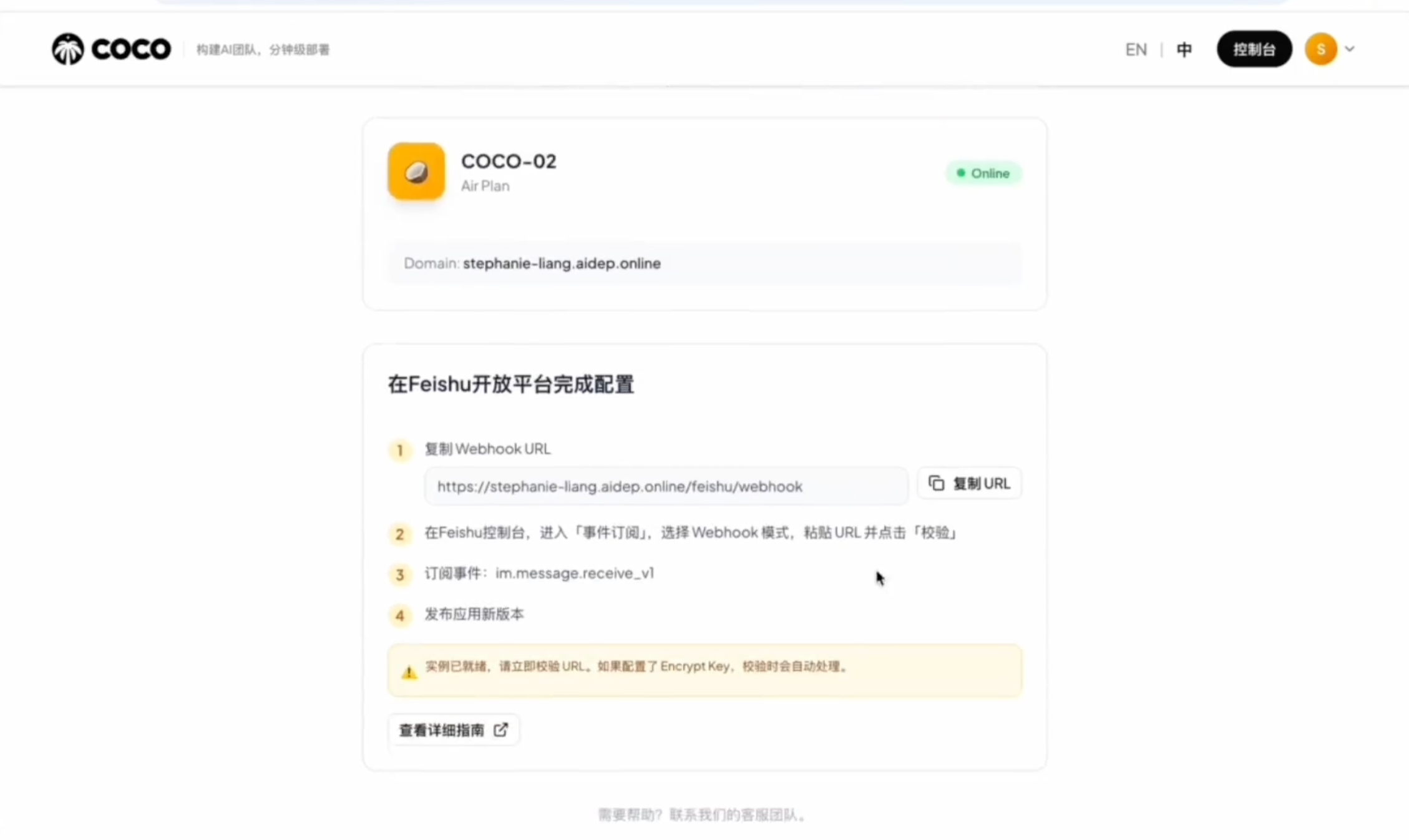Click the external-link icon beside 查看详细指南
This screenshot has height=840, width=1409.
click(x=500, y=730)
